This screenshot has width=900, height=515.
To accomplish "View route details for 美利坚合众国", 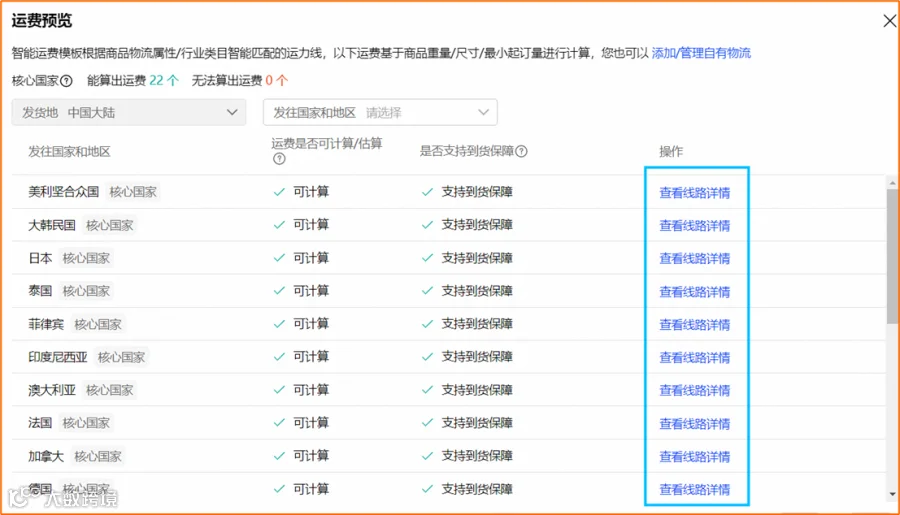I will click(x=695, y=193).
